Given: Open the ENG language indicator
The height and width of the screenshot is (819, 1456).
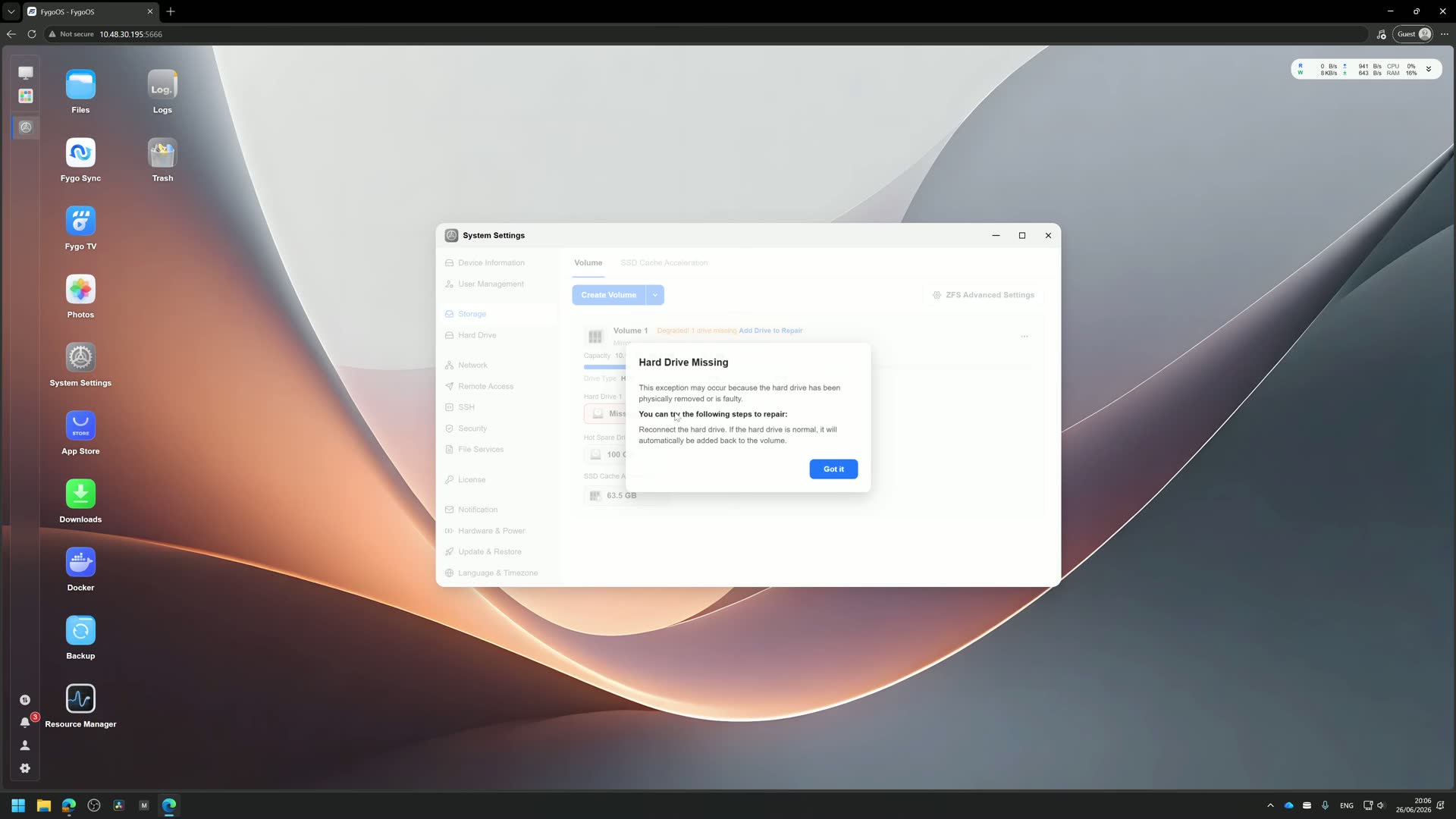Looking at the screenshot, I should [x=1347, y=805].
